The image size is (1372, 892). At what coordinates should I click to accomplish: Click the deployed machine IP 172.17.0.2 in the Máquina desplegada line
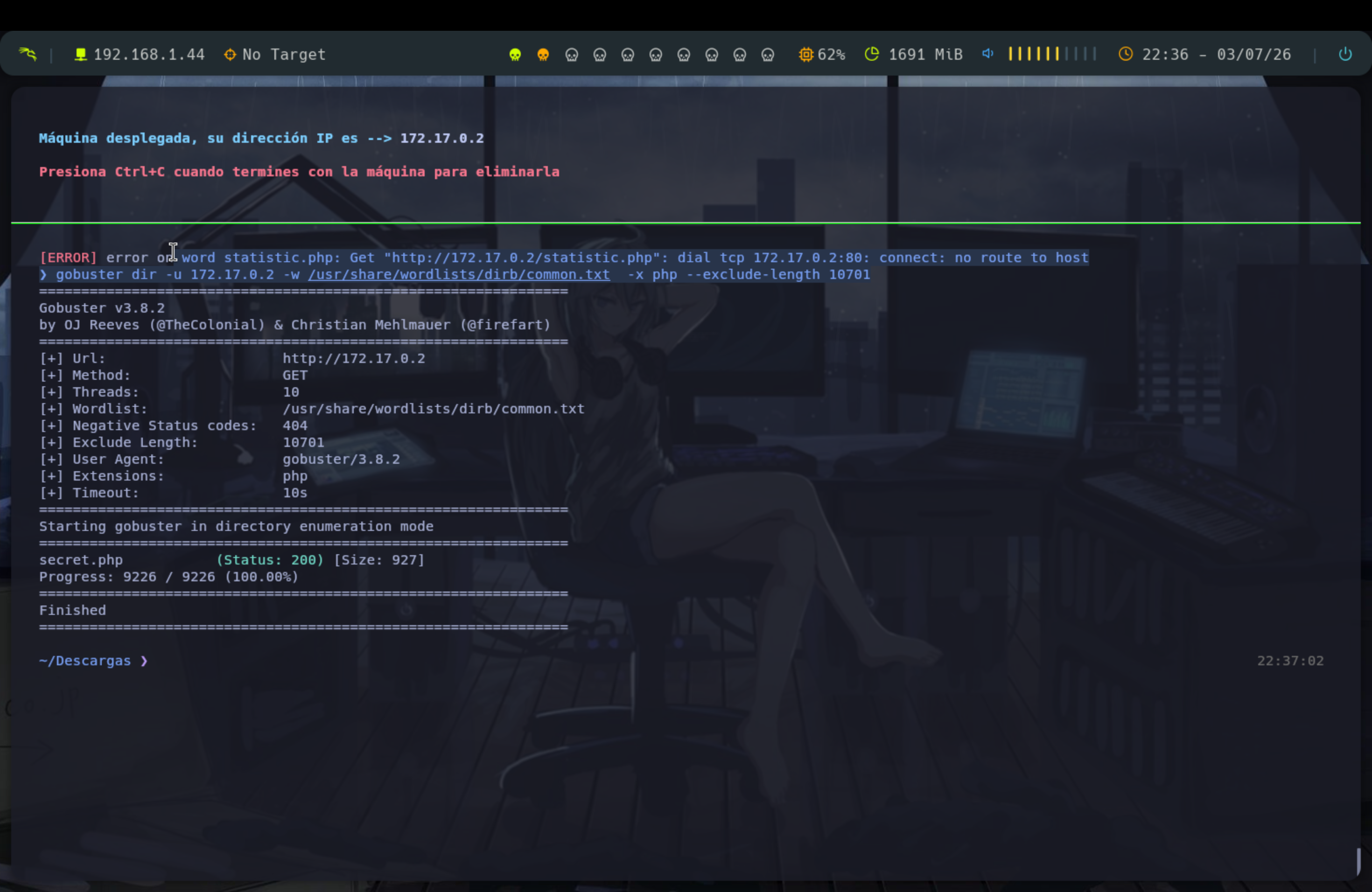tap(442, 138)
